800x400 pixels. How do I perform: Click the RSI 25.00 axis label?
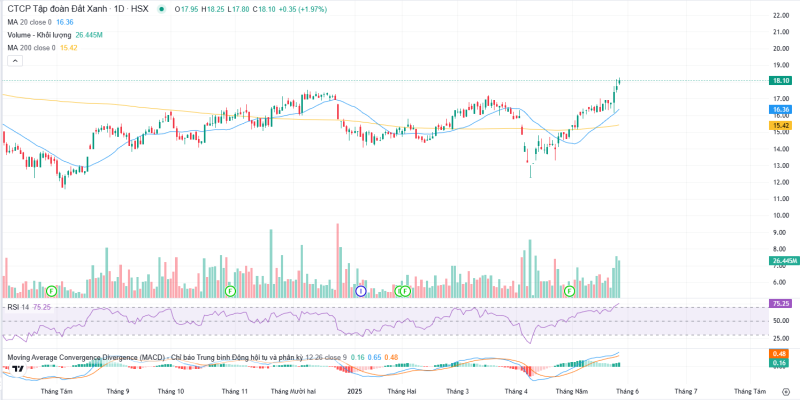[x=781, y=338]
